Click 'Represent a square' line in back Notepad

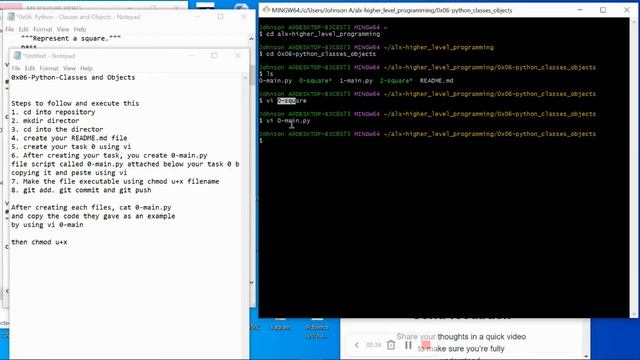pos(71,38)
